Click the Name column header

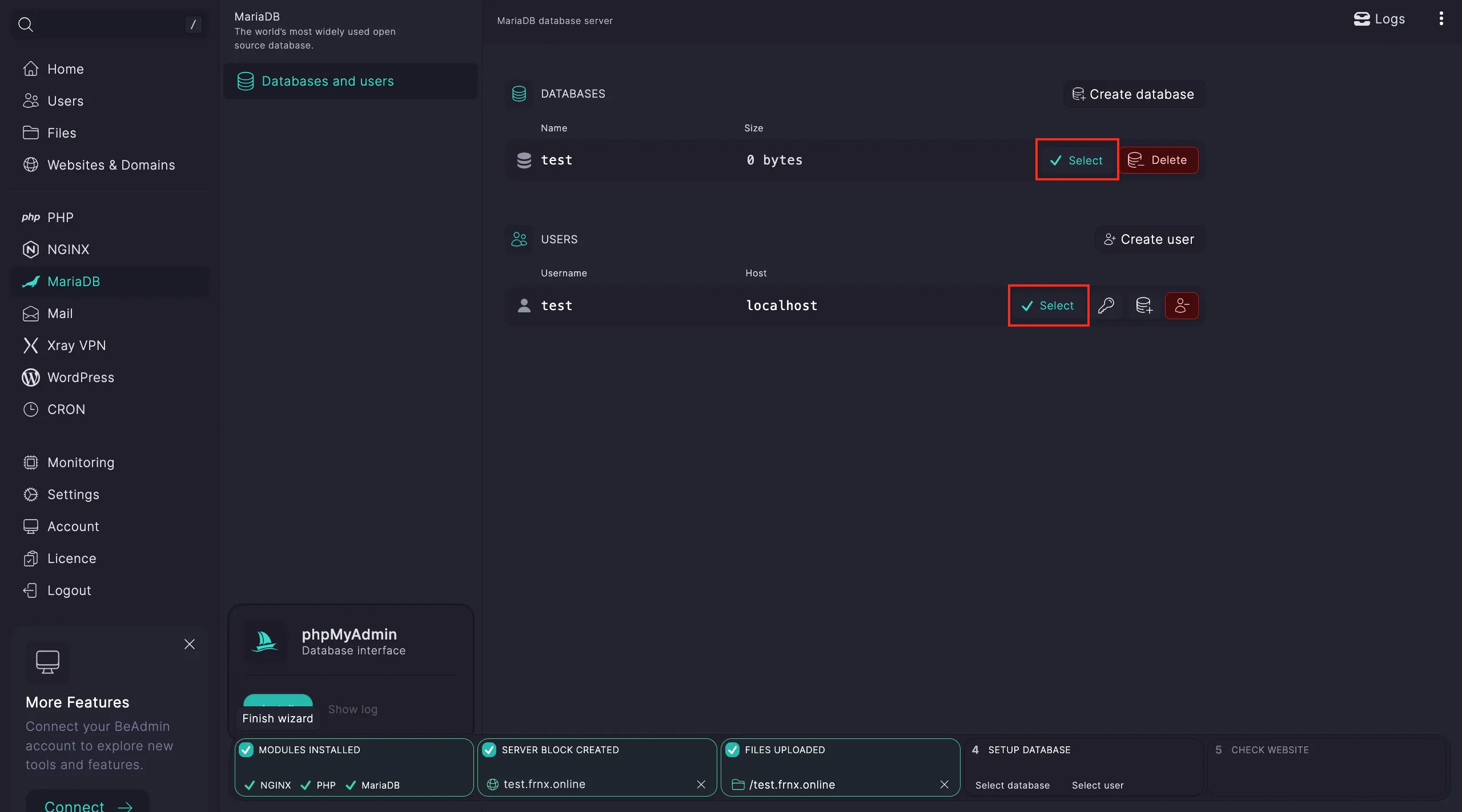point(554,128)
